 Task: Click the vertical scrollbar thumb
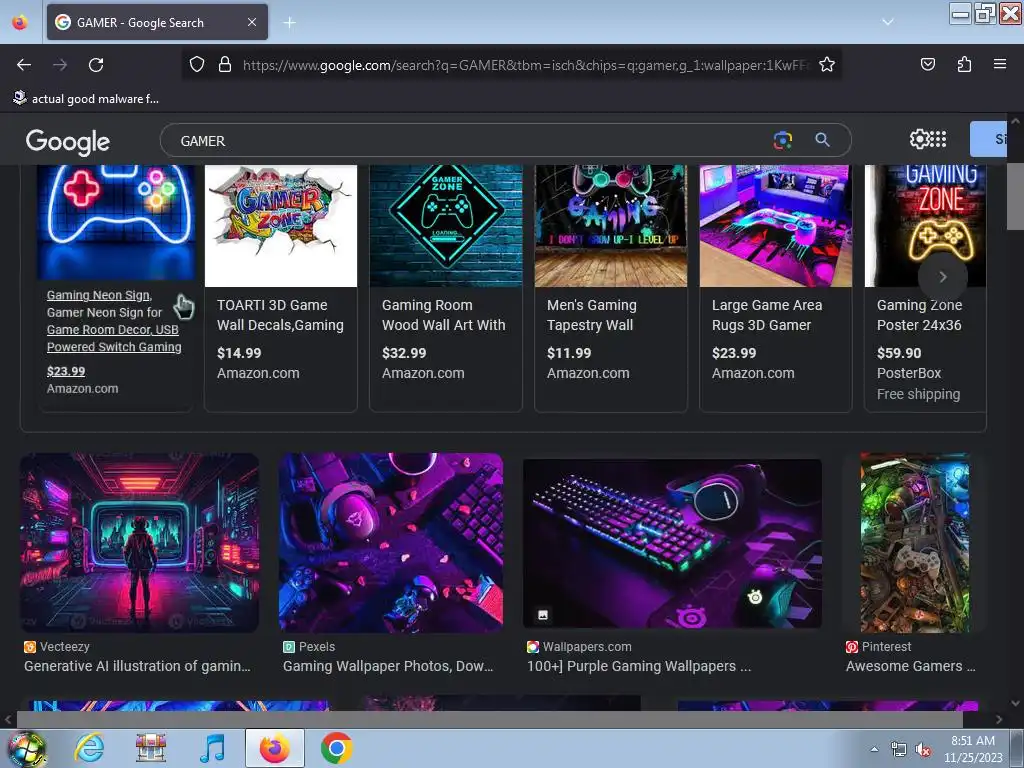pyautogui.click(x=1016, y=196)
